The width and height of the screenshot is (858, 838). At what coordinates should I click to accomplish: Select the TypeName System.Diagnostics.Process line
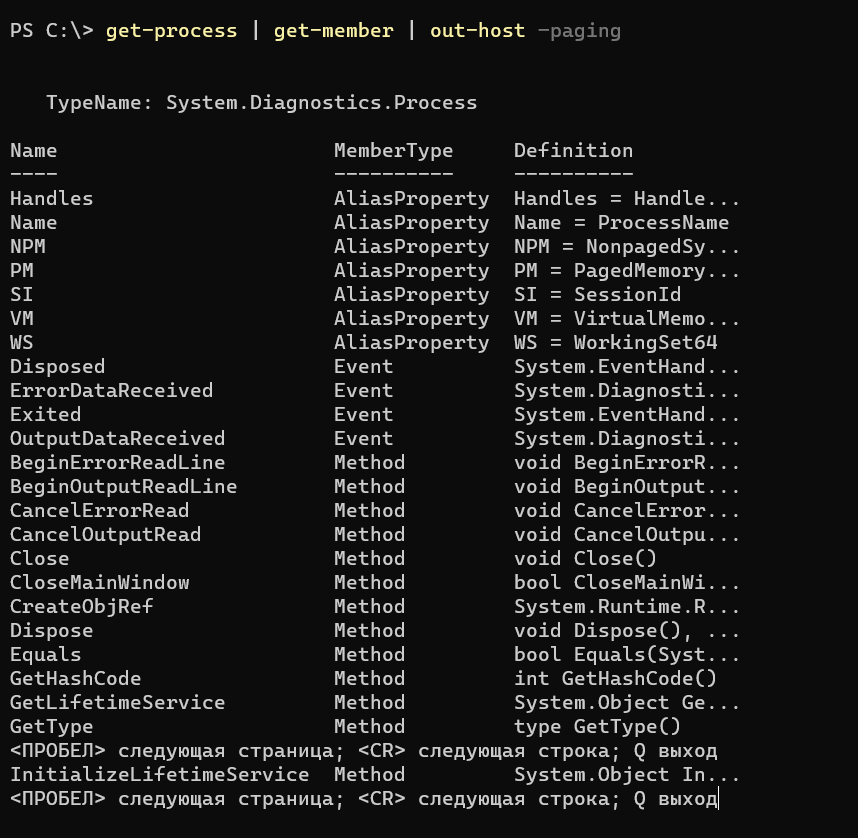[x=262, y=102]
